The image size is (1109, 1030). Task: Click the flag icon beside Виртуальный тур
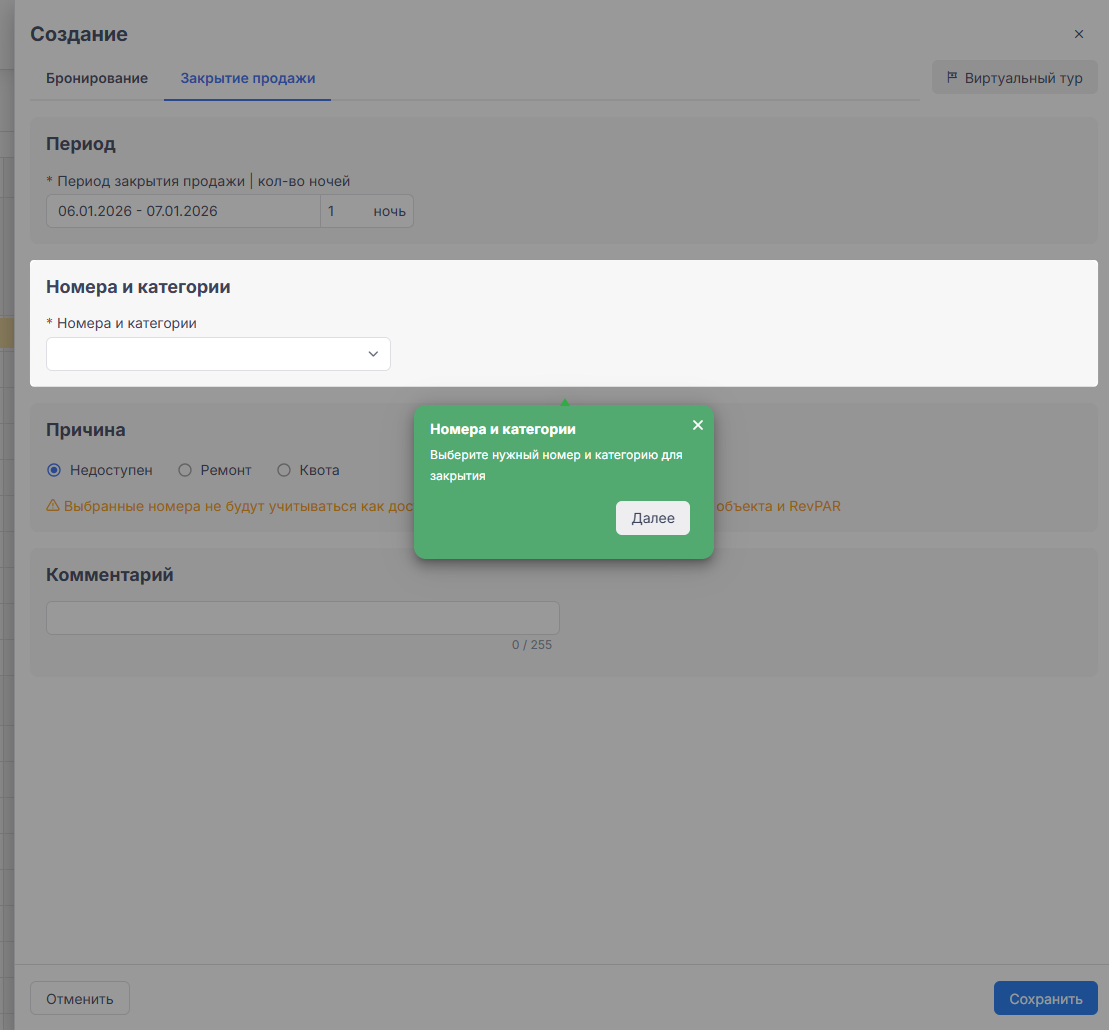[x=952, y=78]
